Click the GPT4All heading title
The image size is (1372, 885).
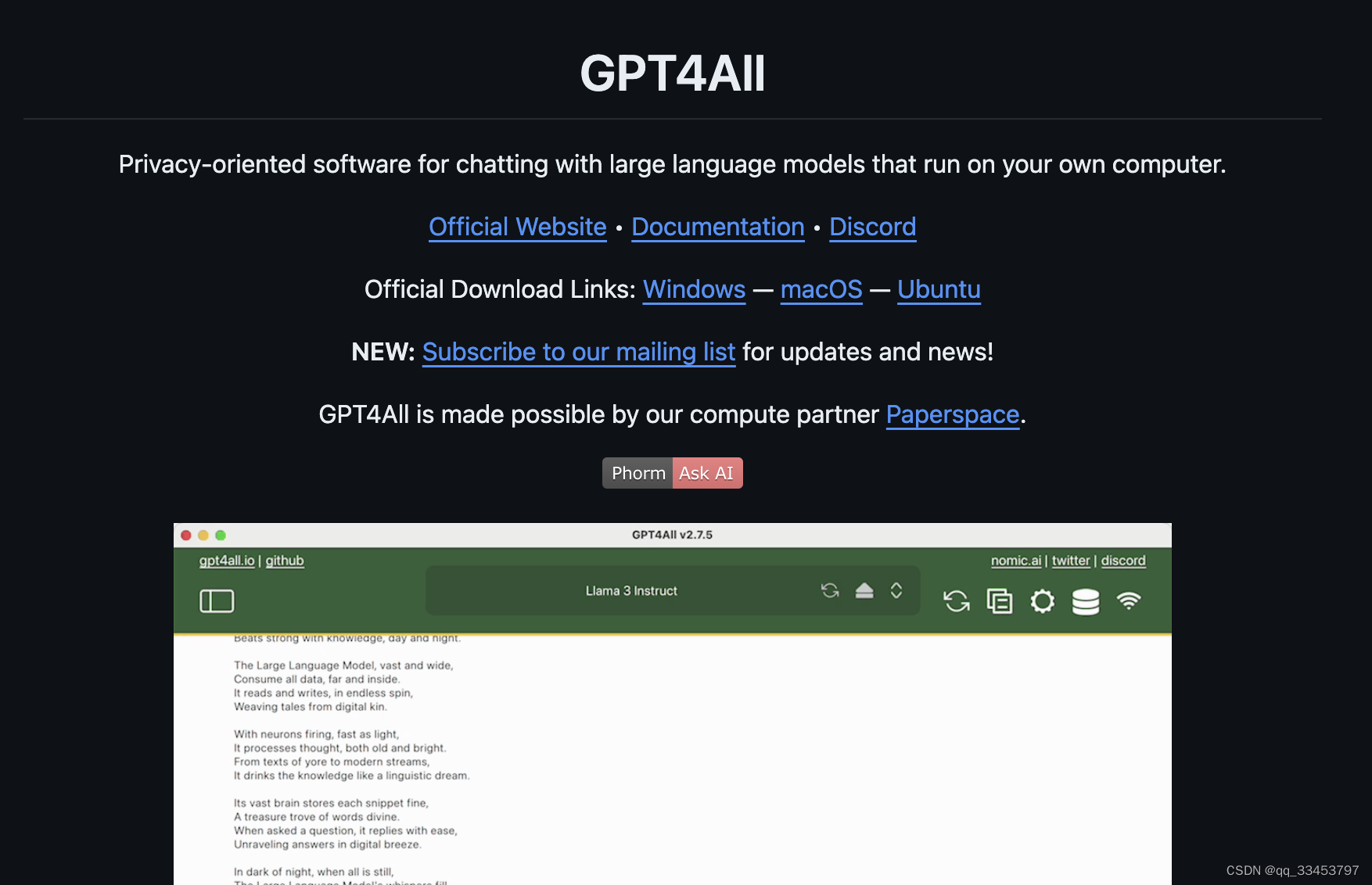click(673, 73)
